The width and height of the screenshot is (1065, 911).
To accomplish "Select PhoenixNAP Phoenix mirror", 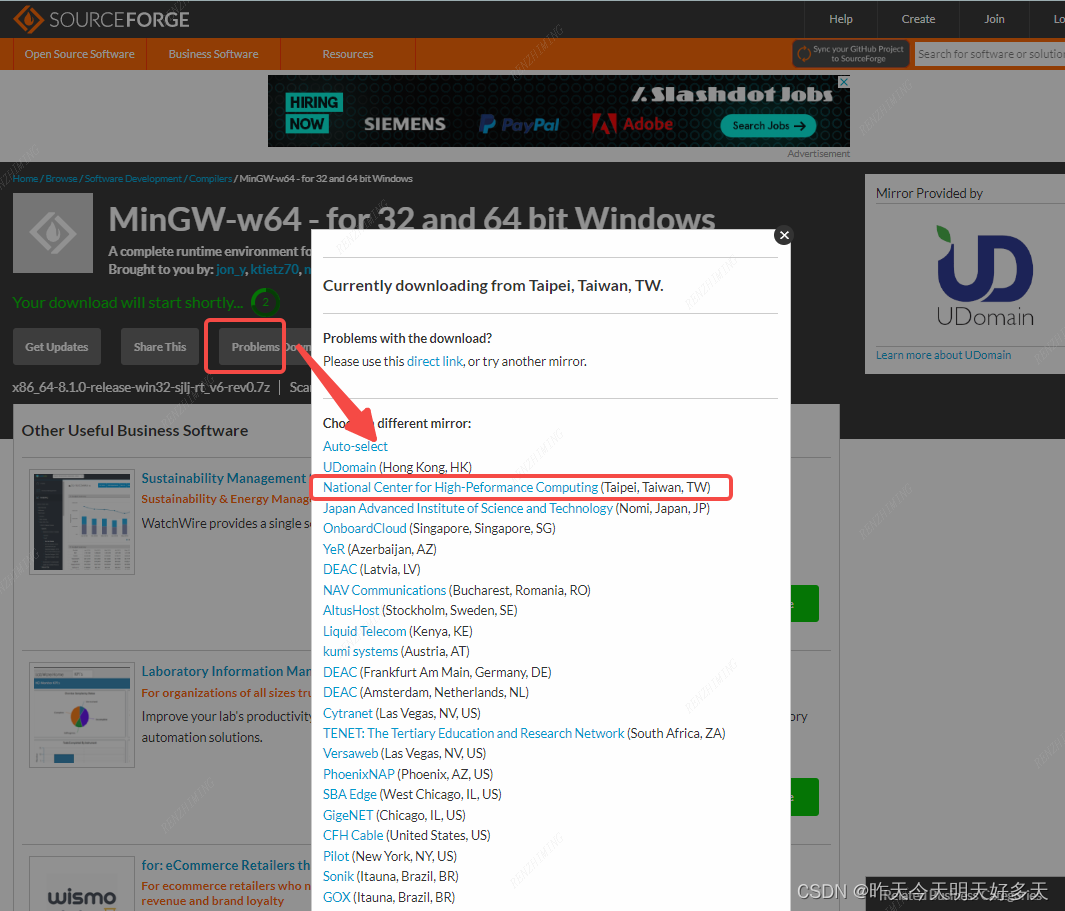I will pyautogui.click(x=359, y=774).
